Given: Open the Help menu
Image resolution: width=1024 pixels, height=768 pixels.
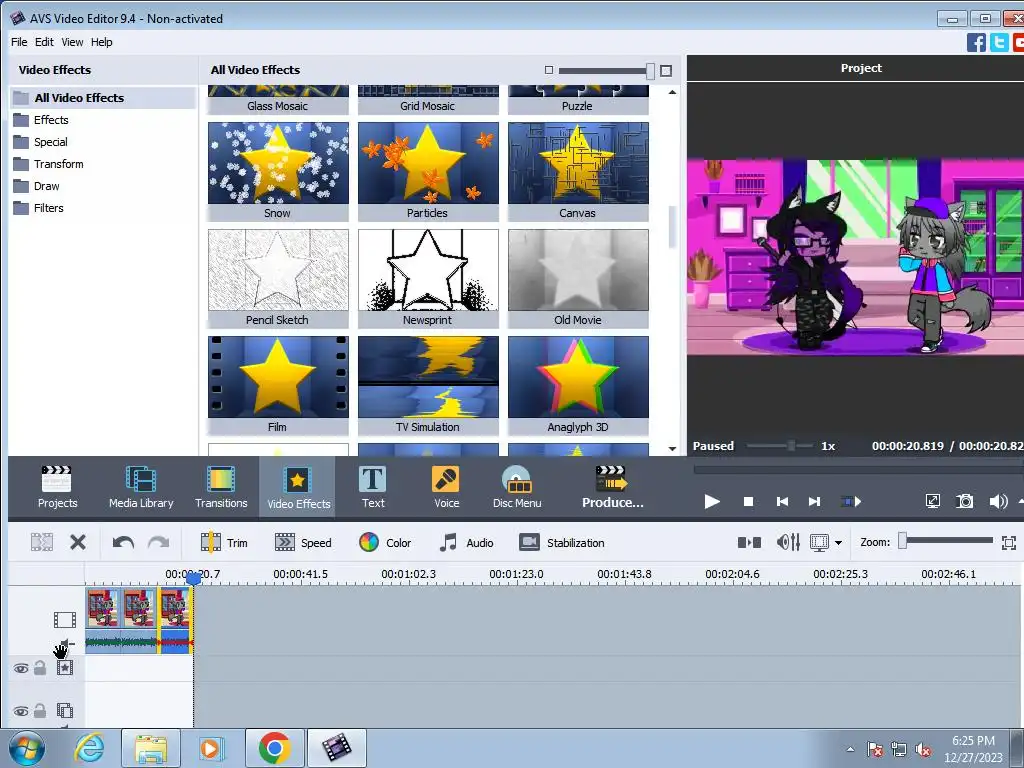Looking at the screenshot, I should [101, 42].
